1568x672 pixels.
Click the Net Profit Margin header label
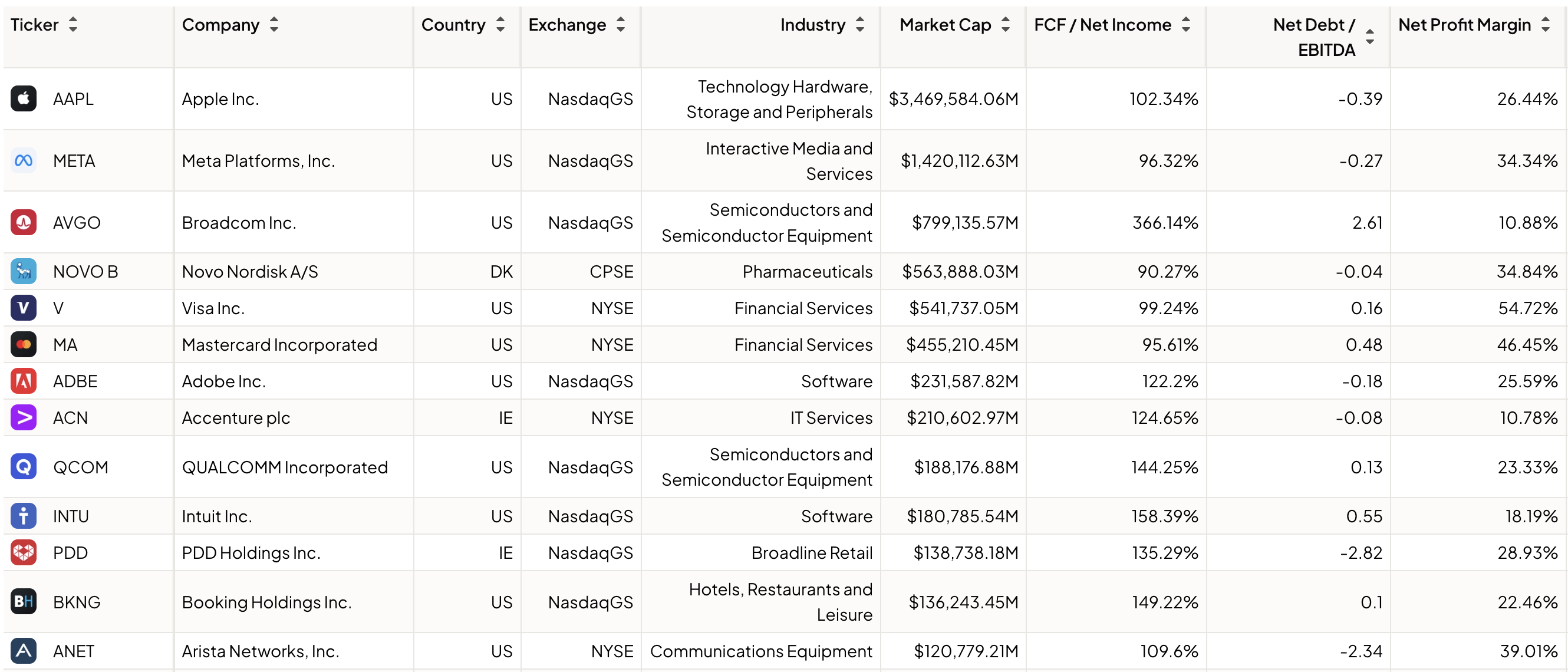click(x=1464, y=25)
